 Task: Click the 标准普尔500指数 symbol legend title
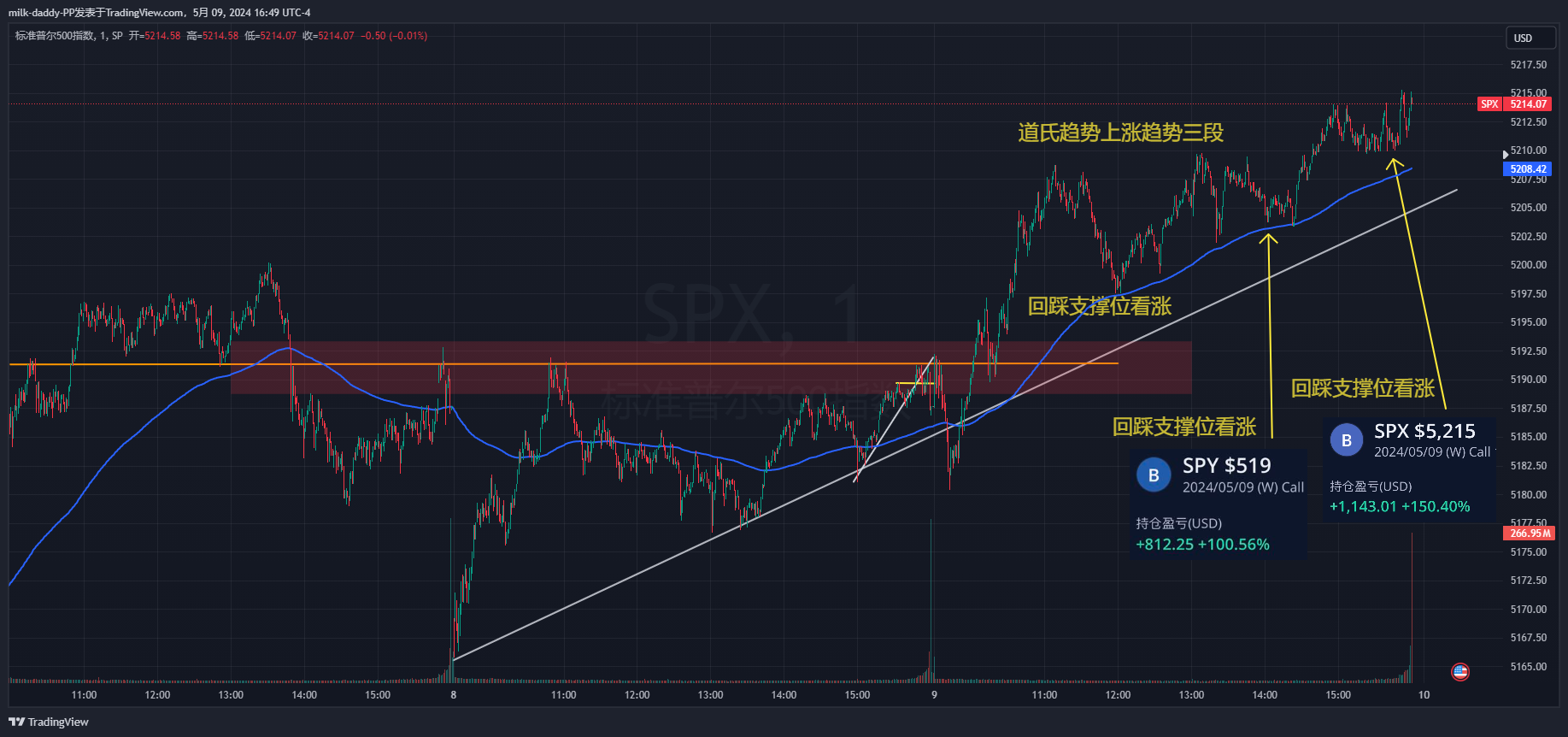point(55,36)
